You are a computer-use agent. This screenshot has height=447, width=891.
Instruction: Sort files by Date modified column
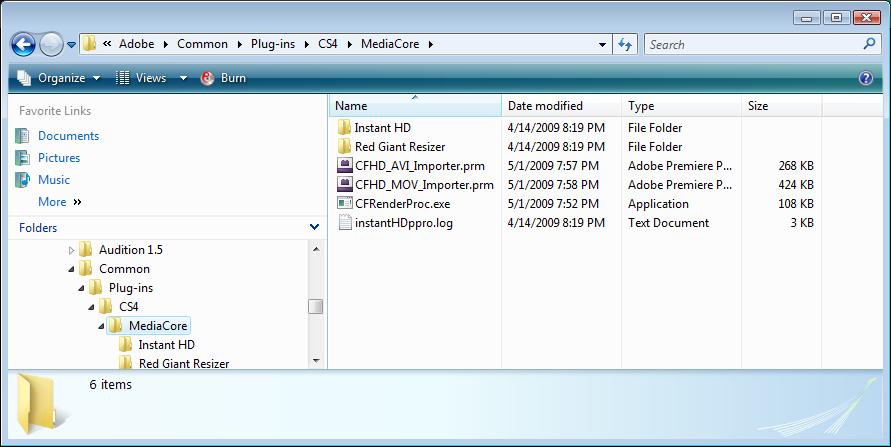tap(545, 106)
